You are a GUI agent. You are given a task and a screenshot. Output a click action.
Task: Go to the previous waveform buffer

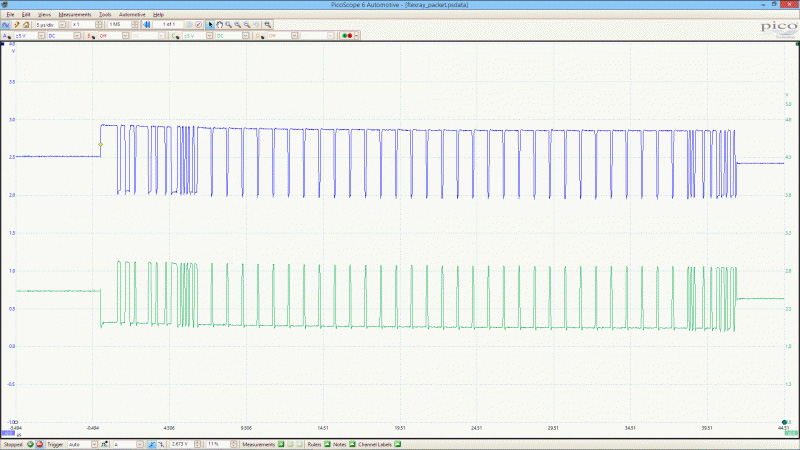click(x=147, y=24)
